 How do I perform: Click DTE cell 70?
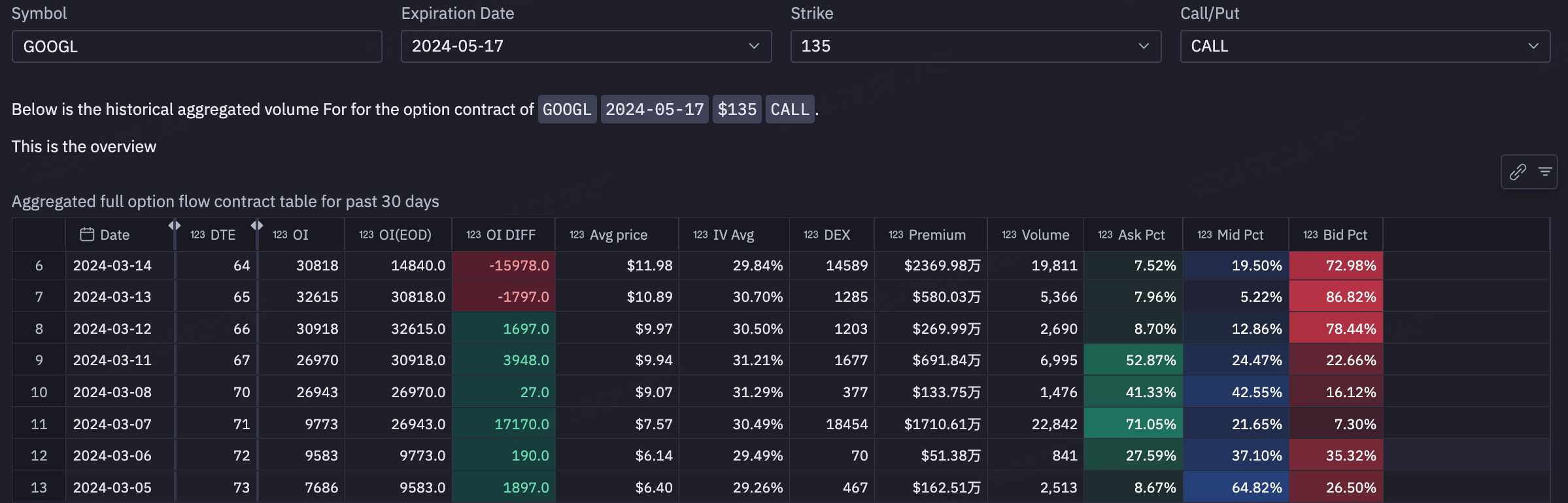point(216,392)
